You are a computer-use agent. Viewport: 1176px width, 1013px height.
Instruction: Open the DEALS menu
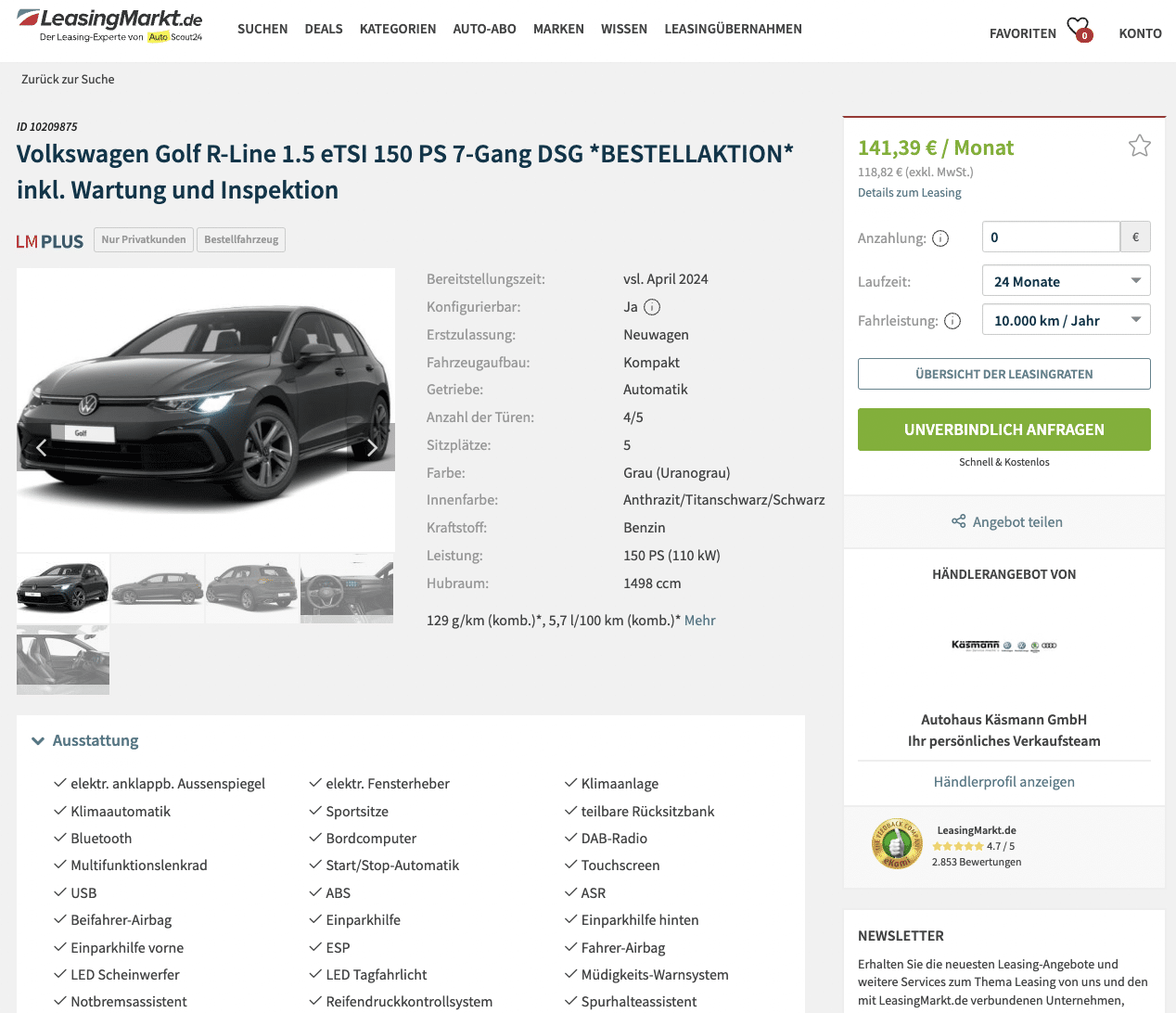click(x=324, y=29)
